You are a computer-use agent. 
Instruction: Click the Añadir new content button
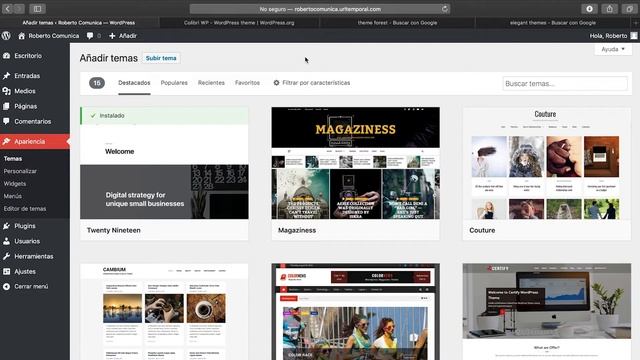click(x=123, y=36)
